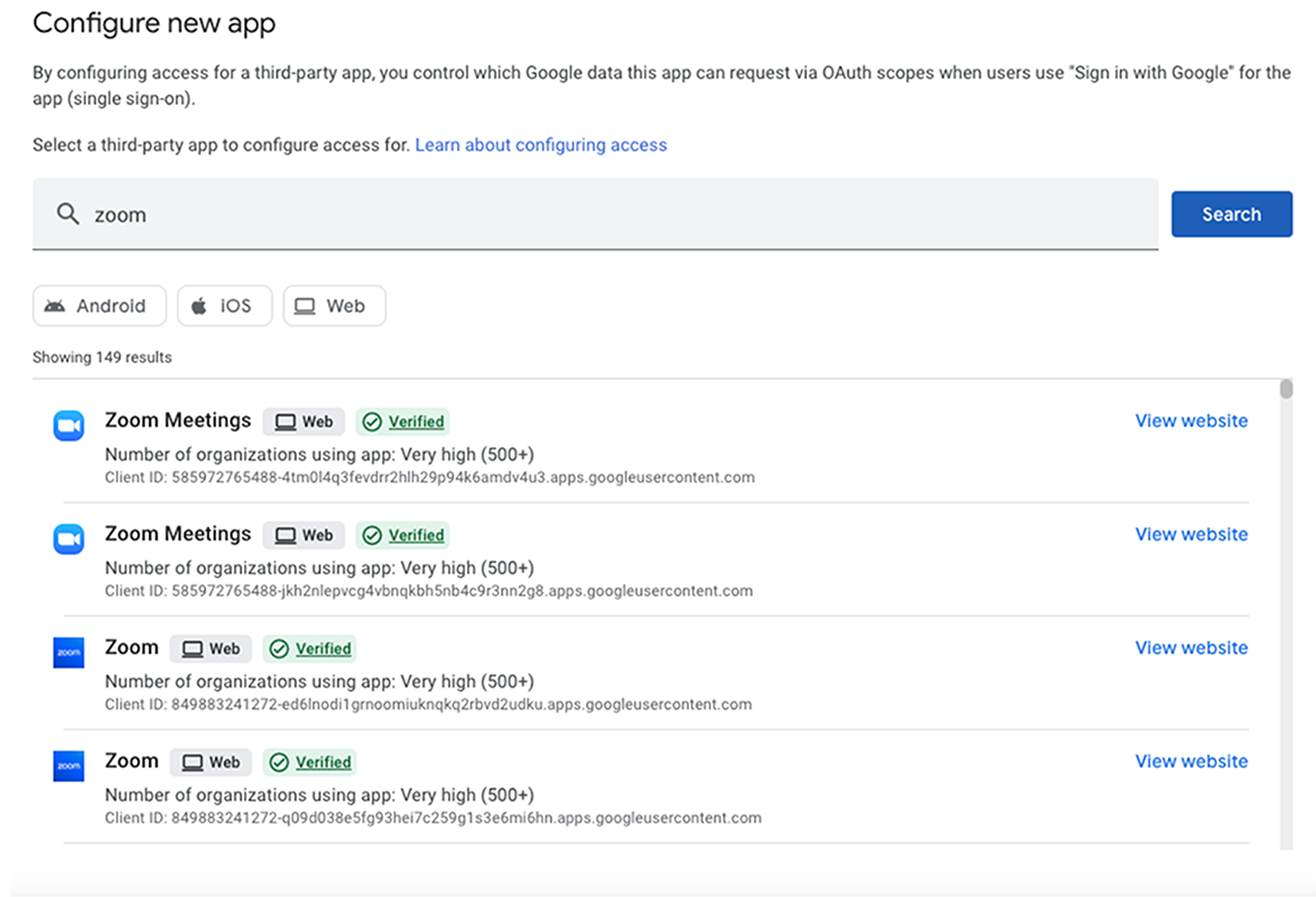Image resolution: width=1316 pixels, height=897 pixels.
Task: Click Client ID 849883241272-q09d038e5fg93 text
Action: tap(433, 817)
